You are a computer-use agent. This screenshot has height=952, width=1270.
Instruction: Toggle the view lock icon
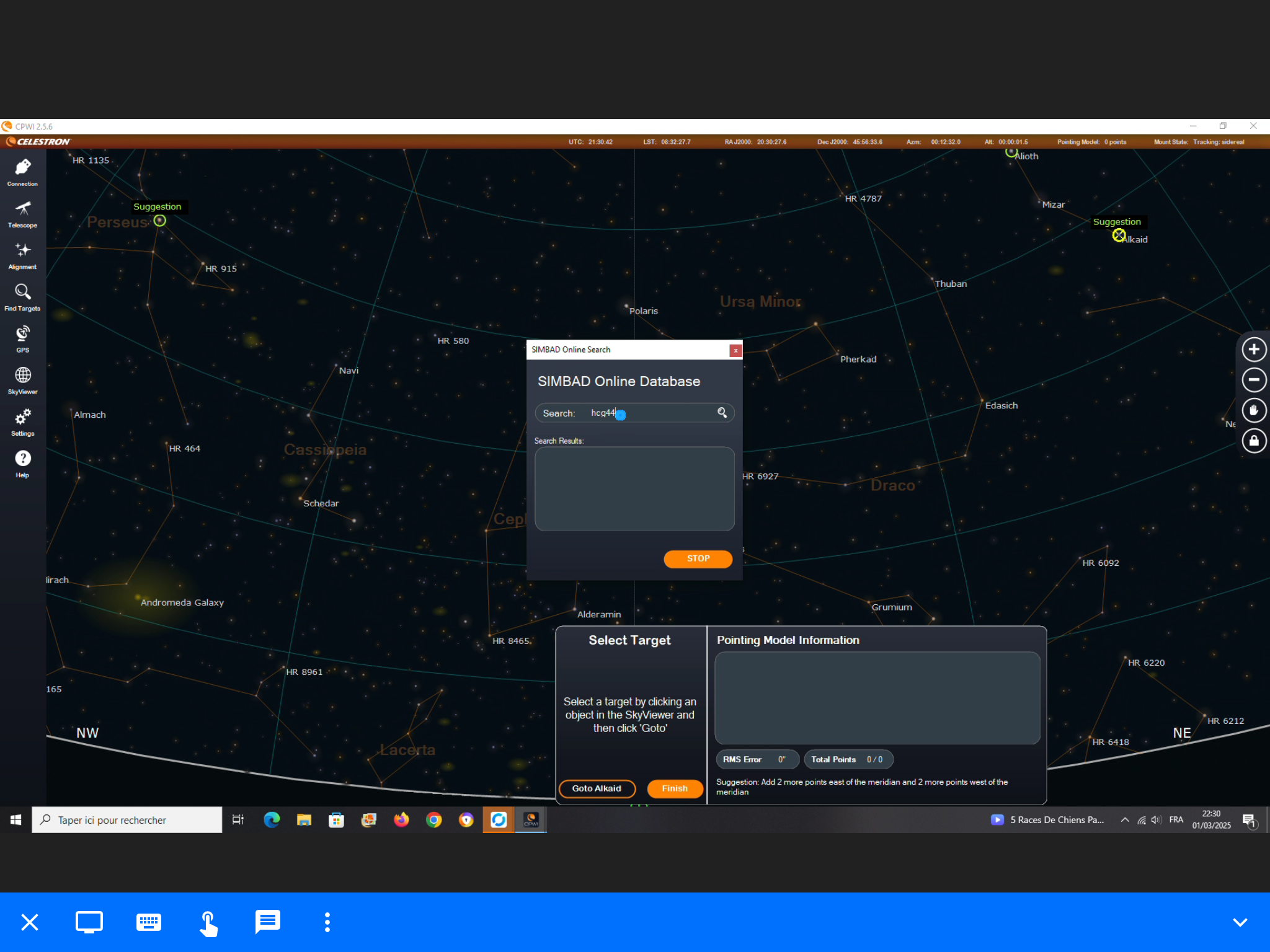pyautogui.click(x=1254, y=441)
